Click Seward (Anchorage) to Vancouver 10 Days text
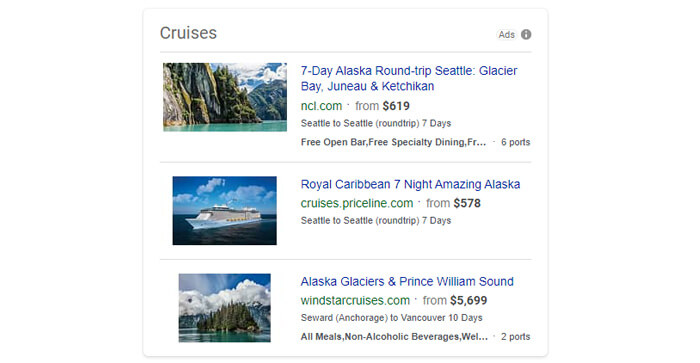700x363 pixels. [392, 318]
